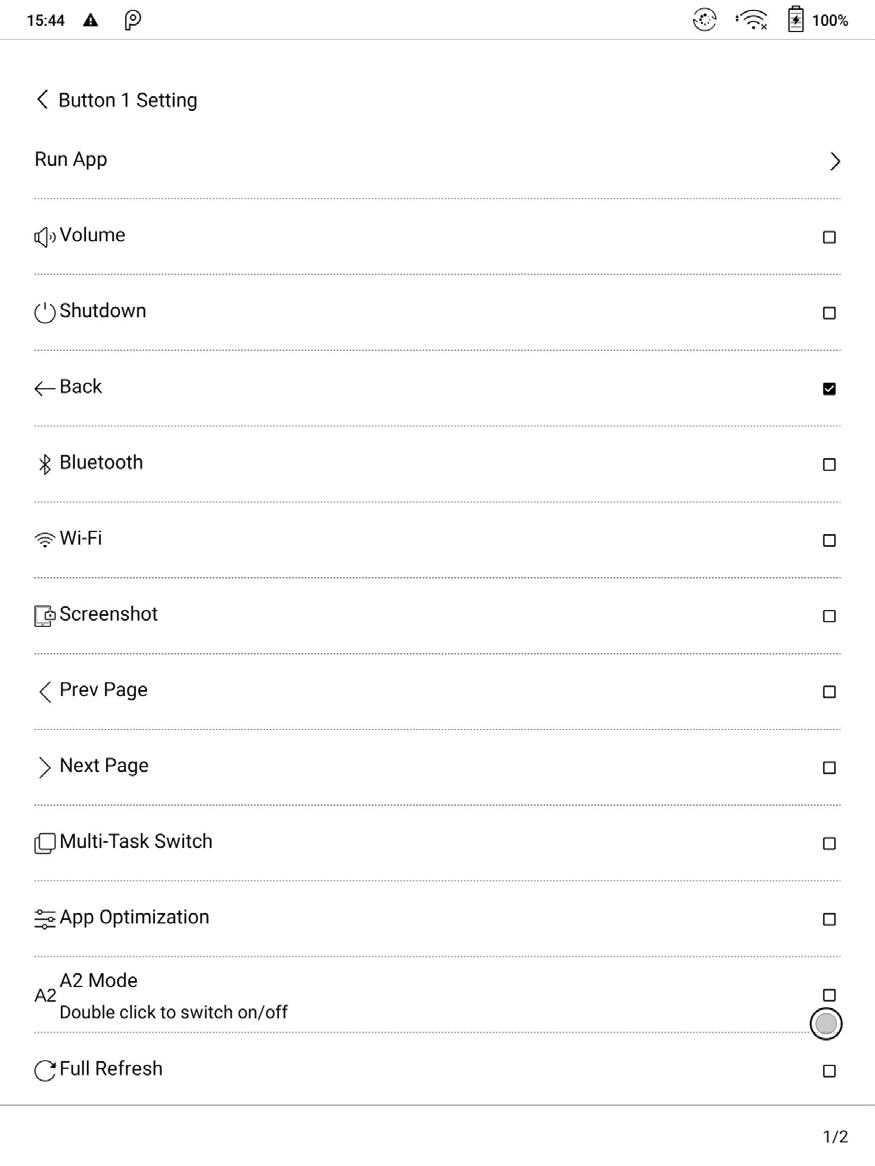
Task: Click the Full Refresh circular arrow icon
Action: (x=44, y=1071)
